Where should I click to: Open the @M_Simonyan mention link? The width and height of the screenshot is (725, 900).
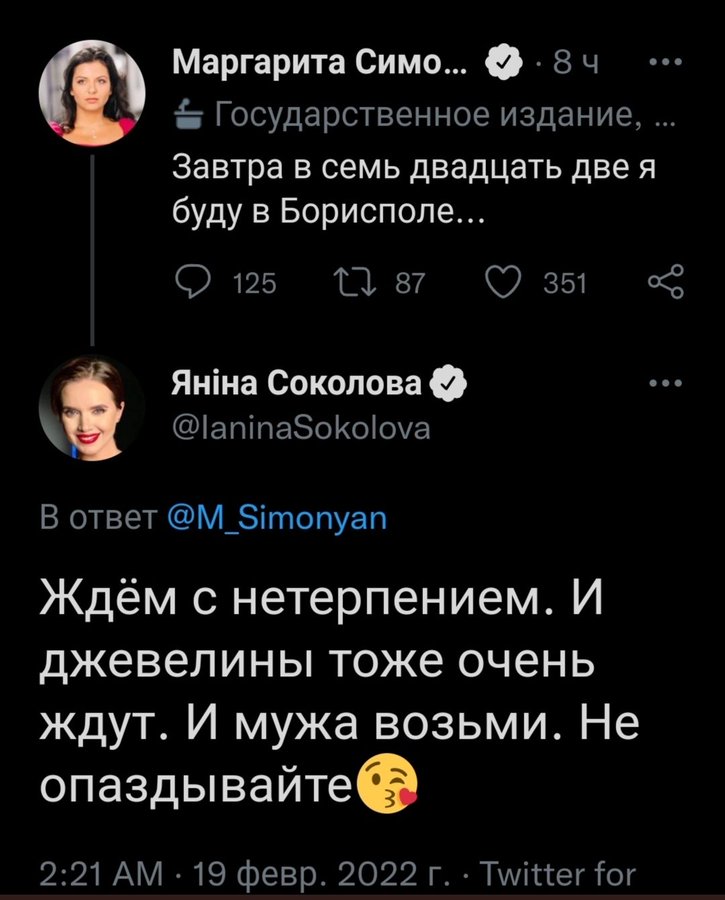(274, 520)
